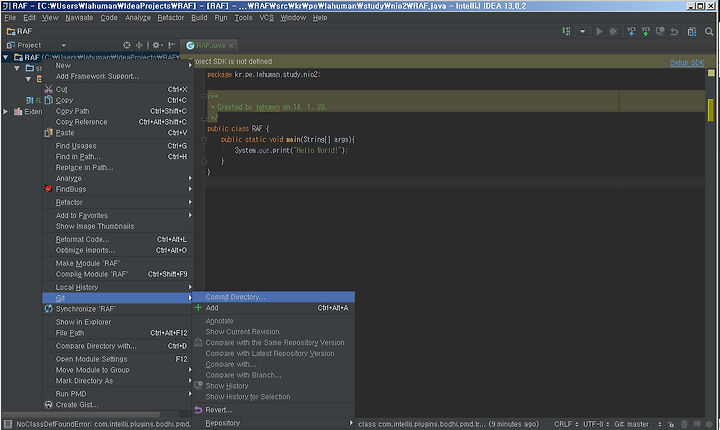
Task: Open the Project view type dropdown
Action: 63,45
